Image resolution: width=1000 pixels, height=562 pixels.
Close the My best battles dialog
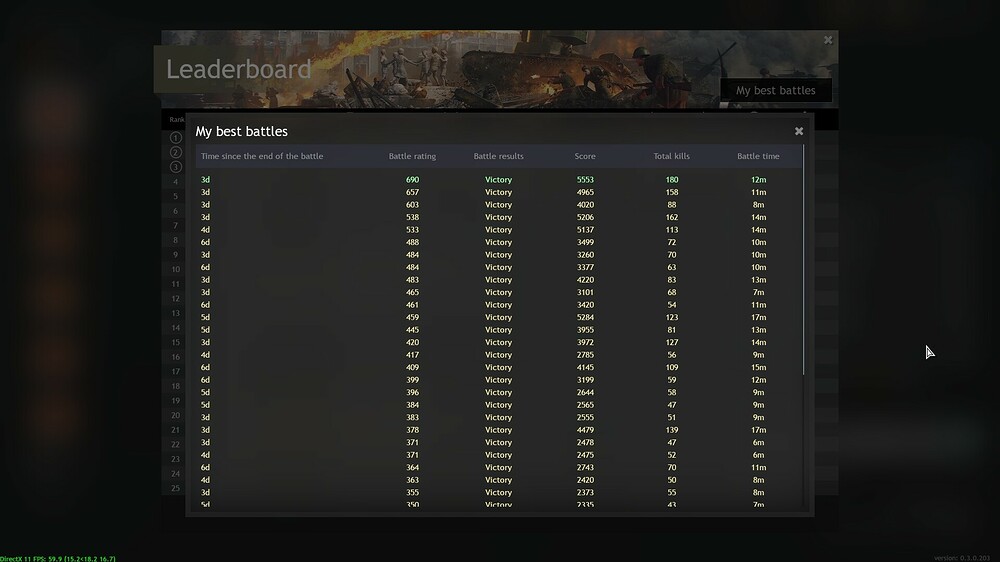point(798,131)
